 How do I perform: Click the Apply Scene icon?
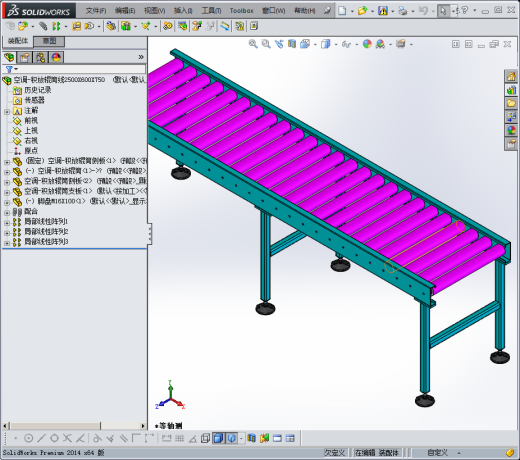pyautogui.click(x=380, y=44)
